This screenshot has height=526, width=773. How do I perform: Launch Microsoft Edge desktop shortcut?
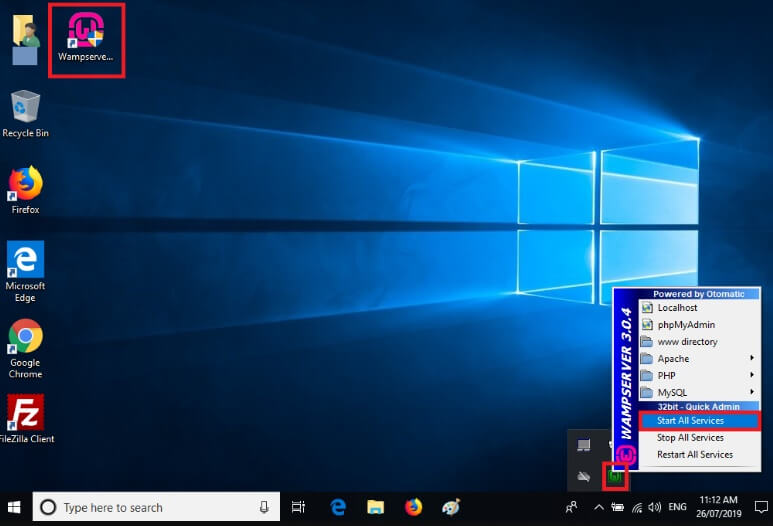(x=25, y=272)
